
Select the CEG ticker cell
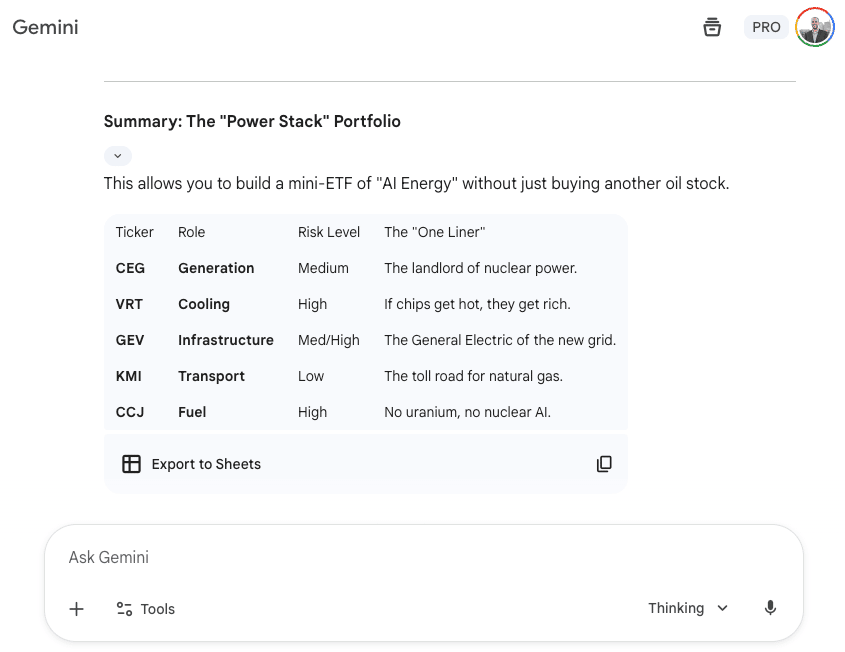(130, 268)
